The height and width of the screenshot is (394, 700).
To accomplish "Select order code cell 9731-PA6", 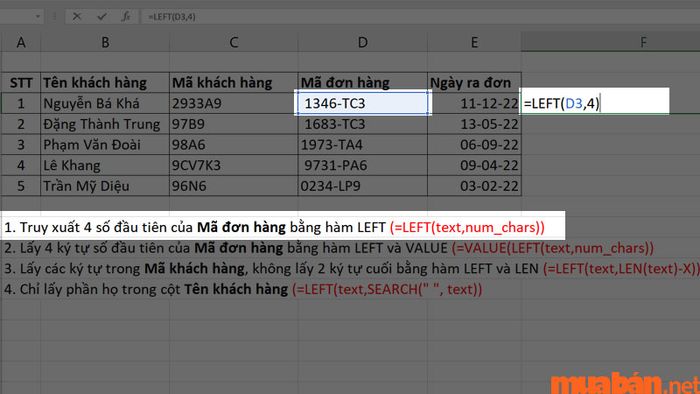I will point(362,166).
